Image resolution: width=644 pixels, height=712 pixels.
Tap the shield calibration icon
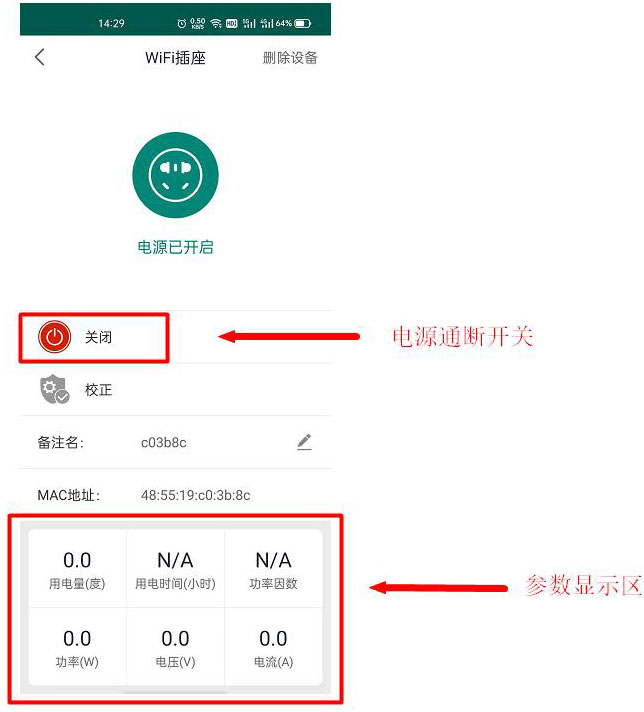pyautogui.click(x=54, y=389)
